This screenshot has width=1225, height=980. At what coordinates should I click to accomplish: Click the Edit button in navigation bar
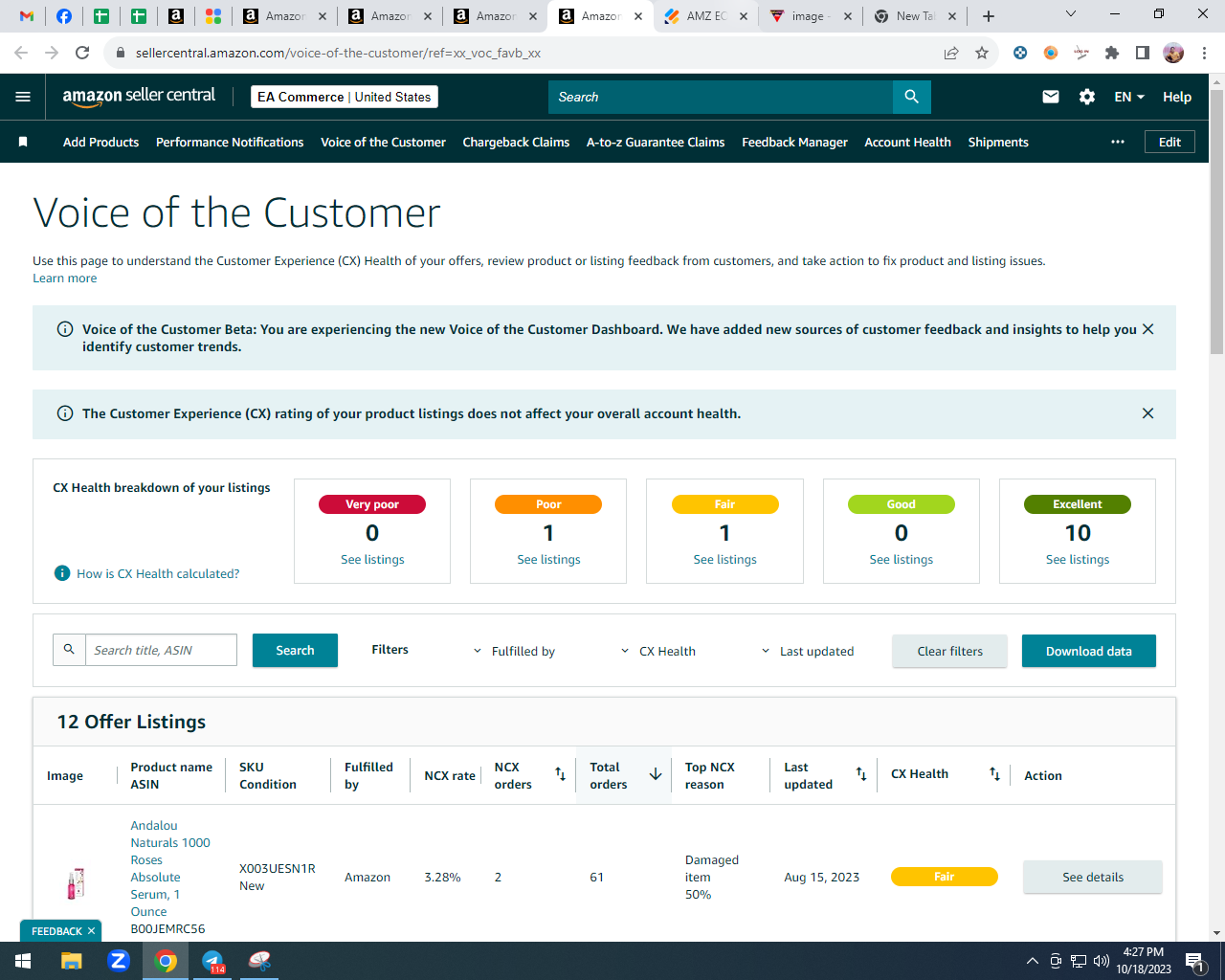(1169, 142)
